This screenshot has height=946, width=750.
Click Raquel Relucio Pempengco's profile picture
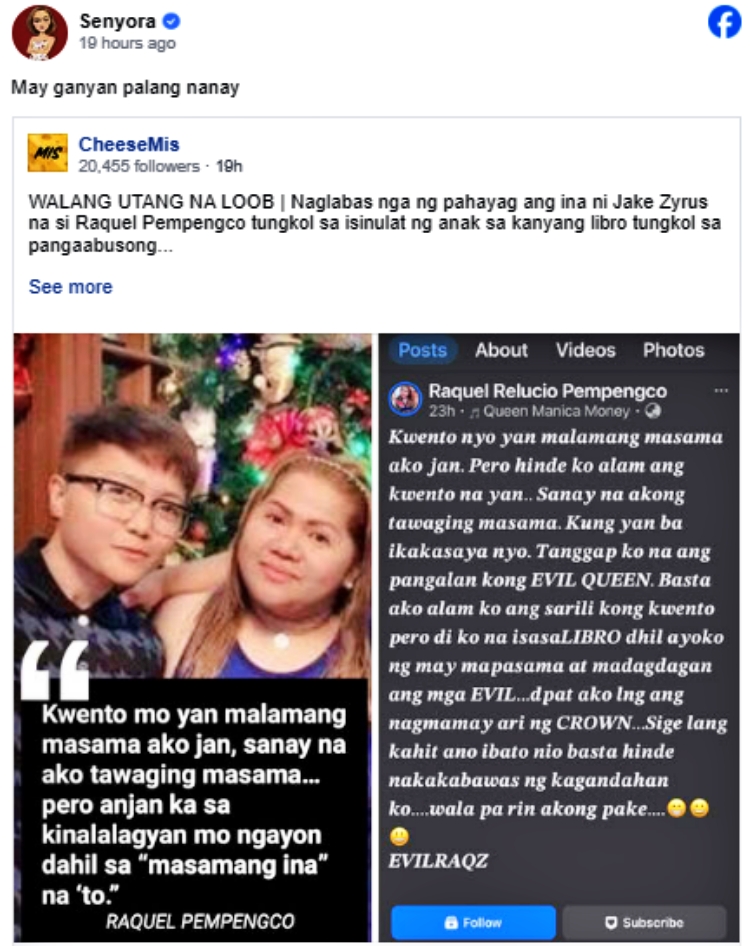click(x=405, y=399)
